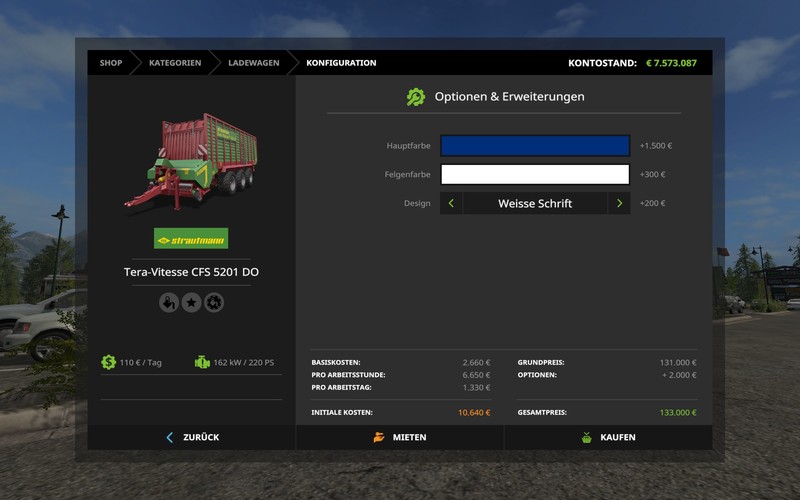Click the green engine power icon
Image resolution: width=800 pixels, height=500 pixels.
[x=202, y=362]
